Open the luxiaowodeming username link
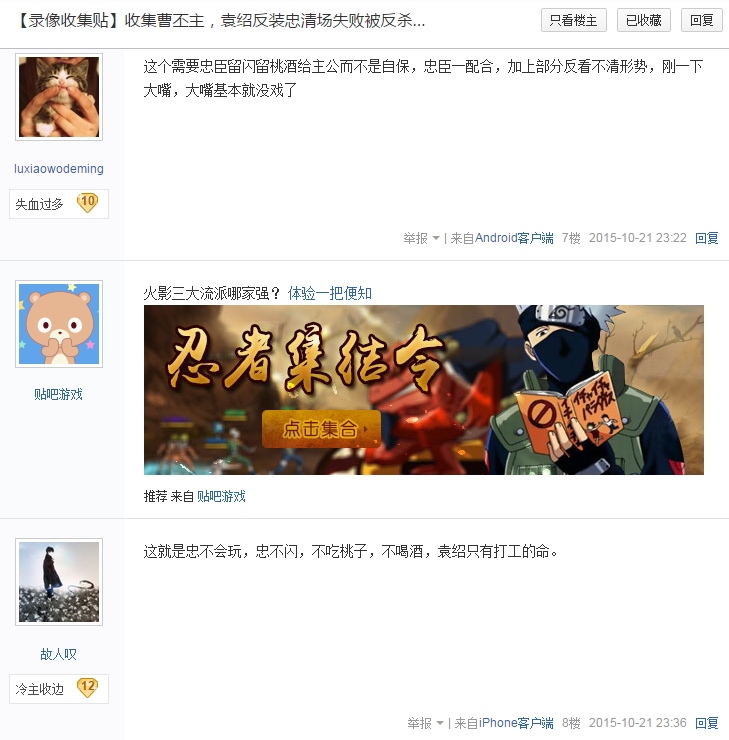This screenshot has width=729, height=740. [x=59, y=169]
